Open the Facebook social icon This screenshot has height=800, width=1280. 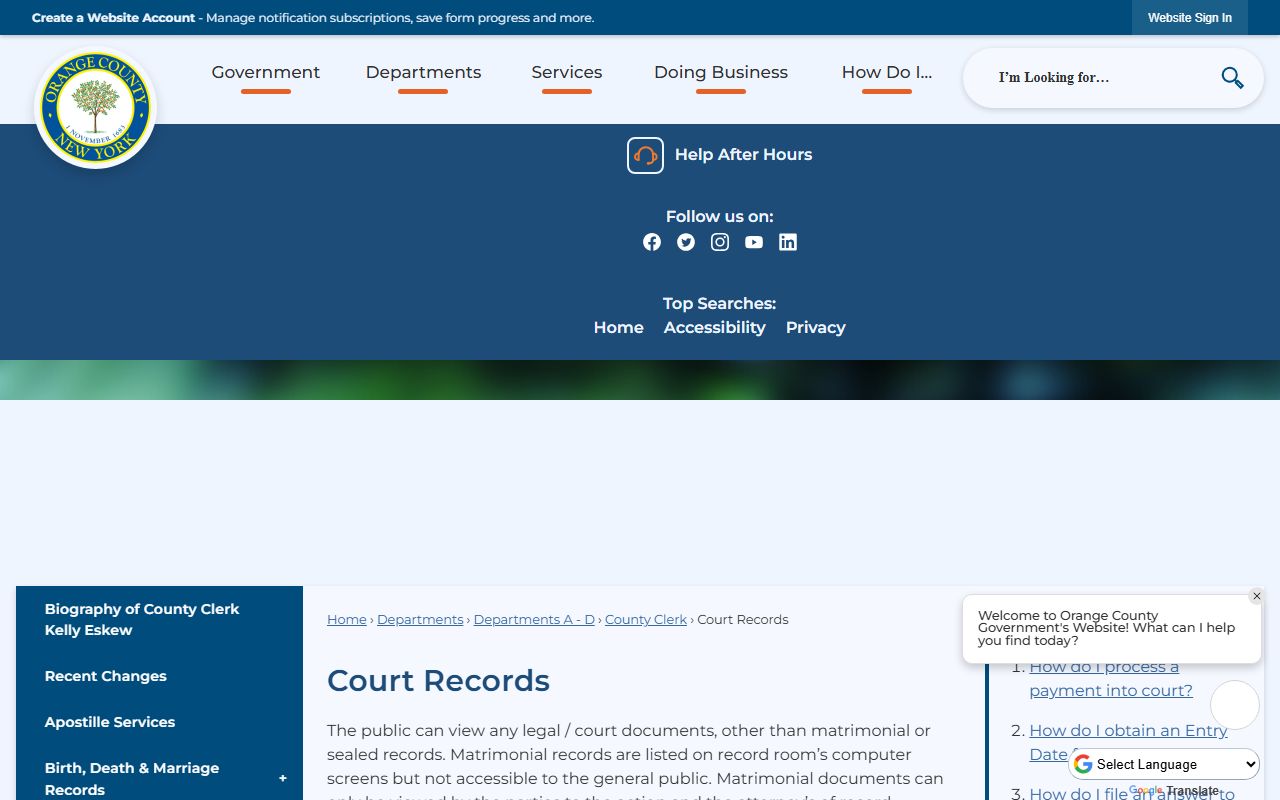click(652, 242)
